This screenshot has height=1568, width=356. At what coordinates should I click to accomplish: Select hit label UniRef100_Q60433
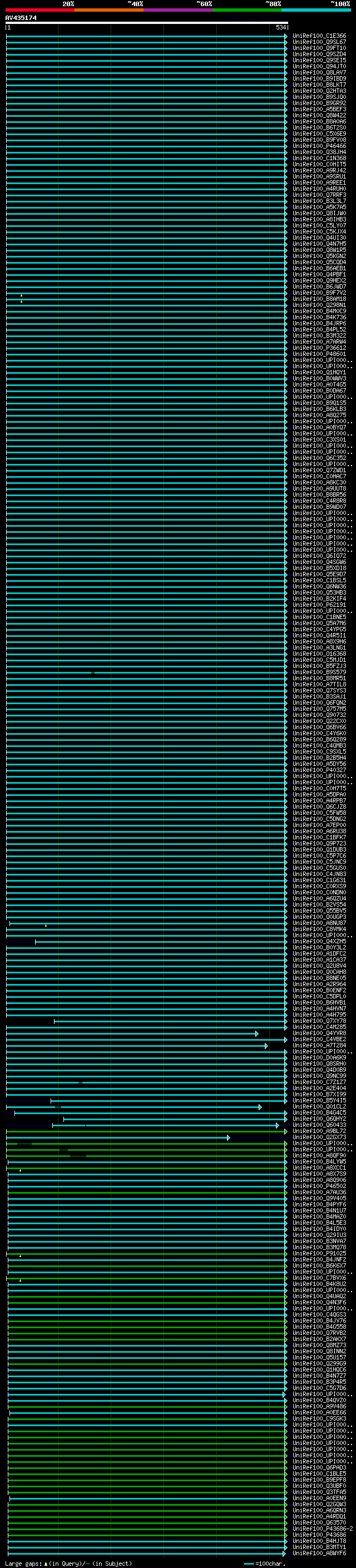point(319,1125)
